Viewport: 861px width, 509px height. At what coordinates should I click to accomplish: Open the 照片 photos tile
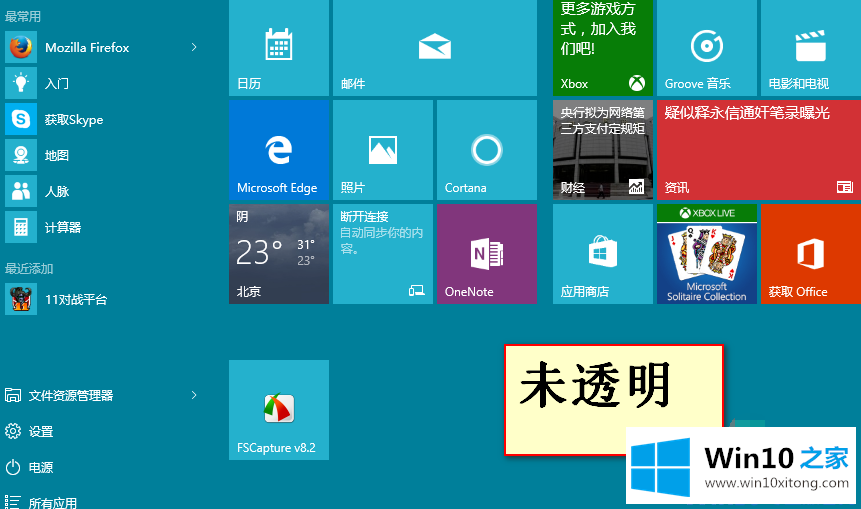point(383,150)
